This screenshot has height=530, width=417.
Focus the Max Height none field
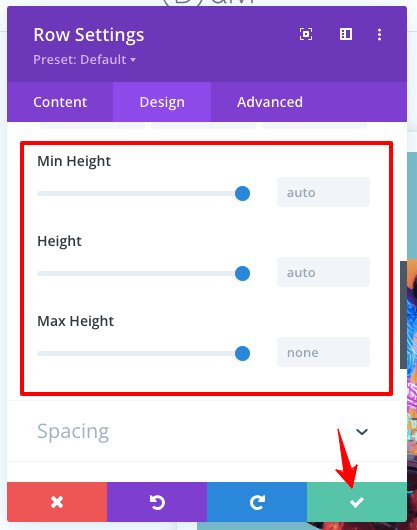pos(323,352)
